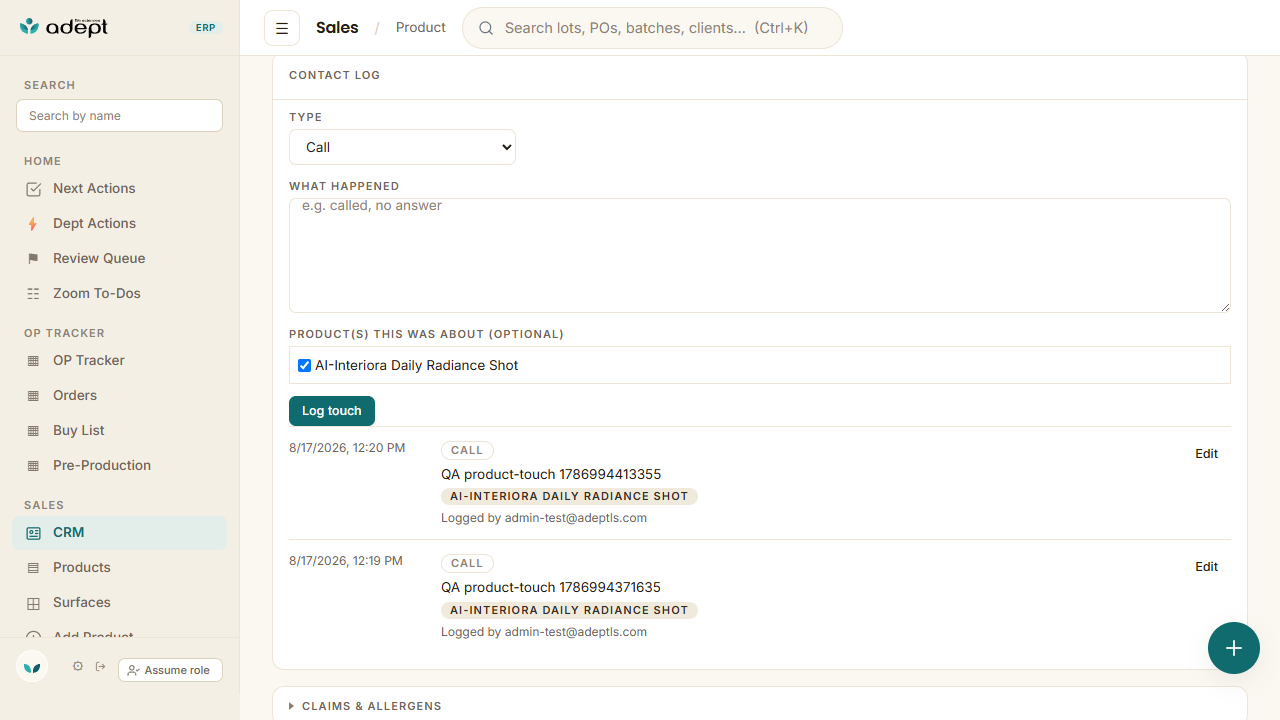The height and width of the screenshot is (720, 1280).
Task: Edit the 12:19 PM call entry
Action: click(x=1207, y=567)
